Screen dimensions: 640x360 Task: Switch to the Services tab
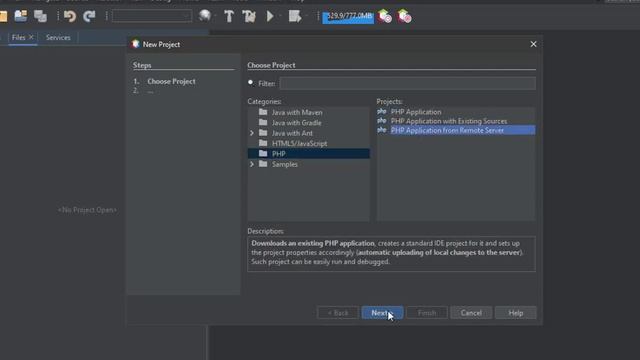coord(58,37)
